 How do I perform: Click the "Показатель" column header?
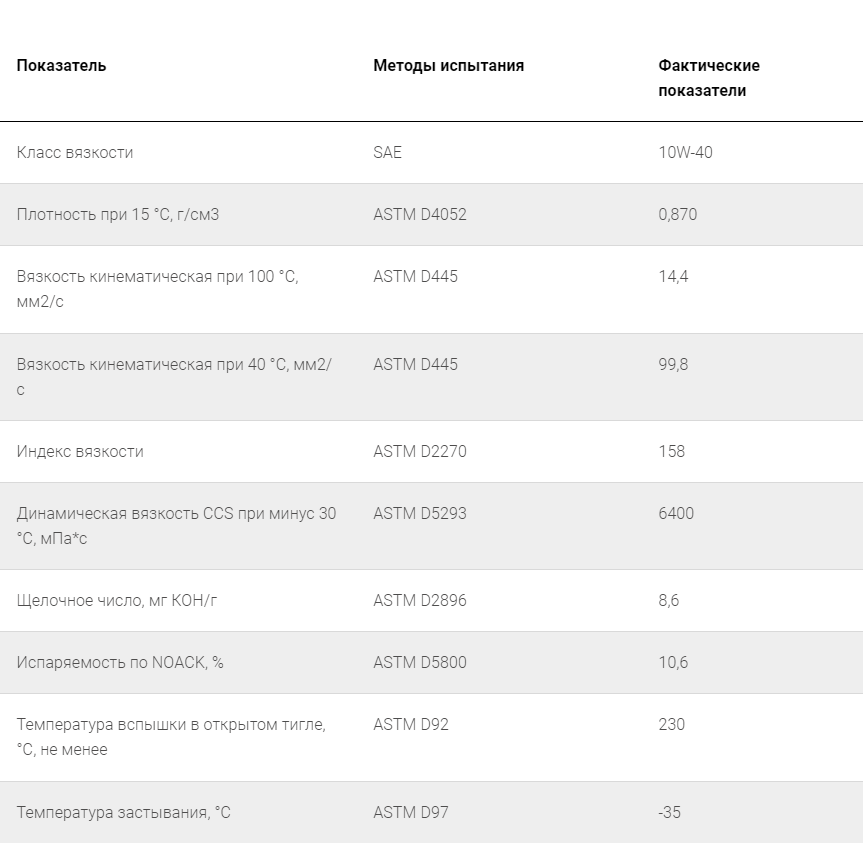[61, 66]
